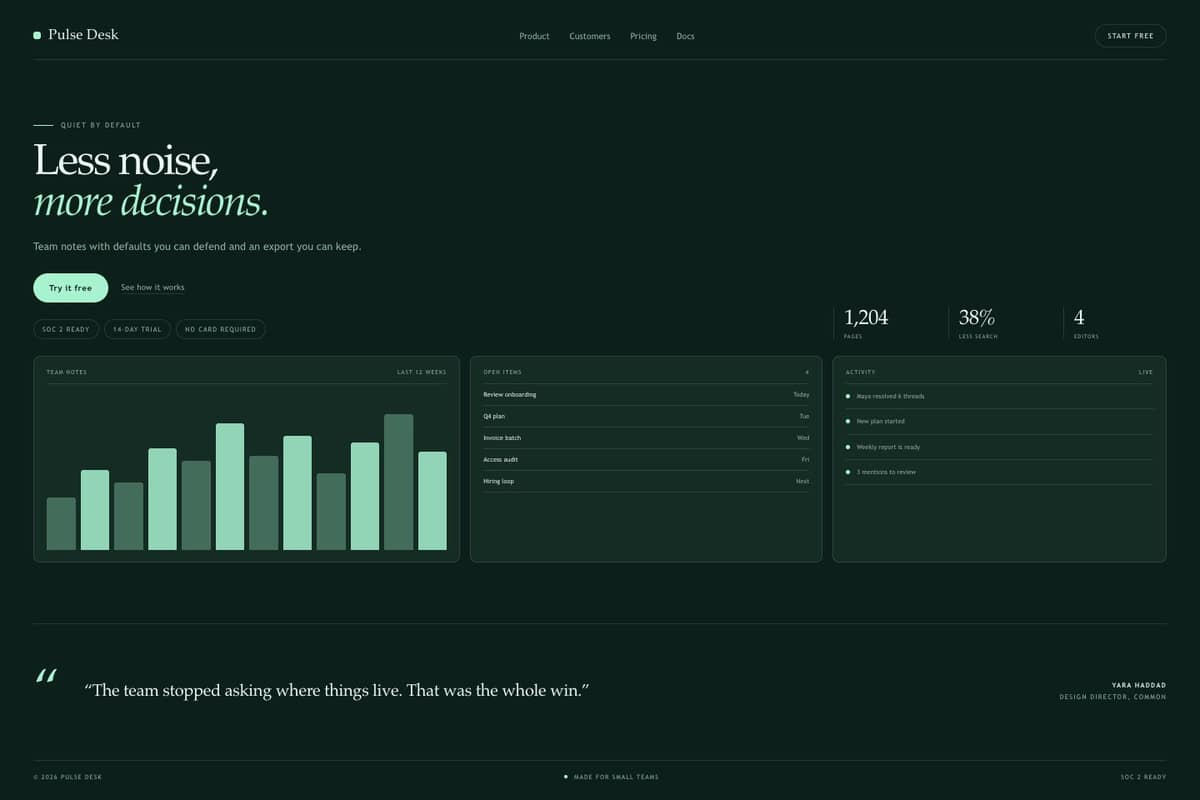Go to the Customers page
This screenshot has height=800, width=1200.
click(590, 36)
